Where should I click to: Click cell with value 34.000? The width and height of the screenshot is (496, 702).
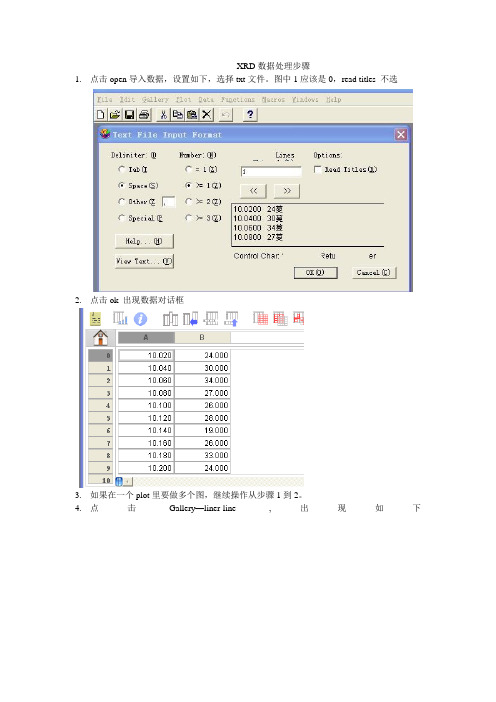pos(202,381)
